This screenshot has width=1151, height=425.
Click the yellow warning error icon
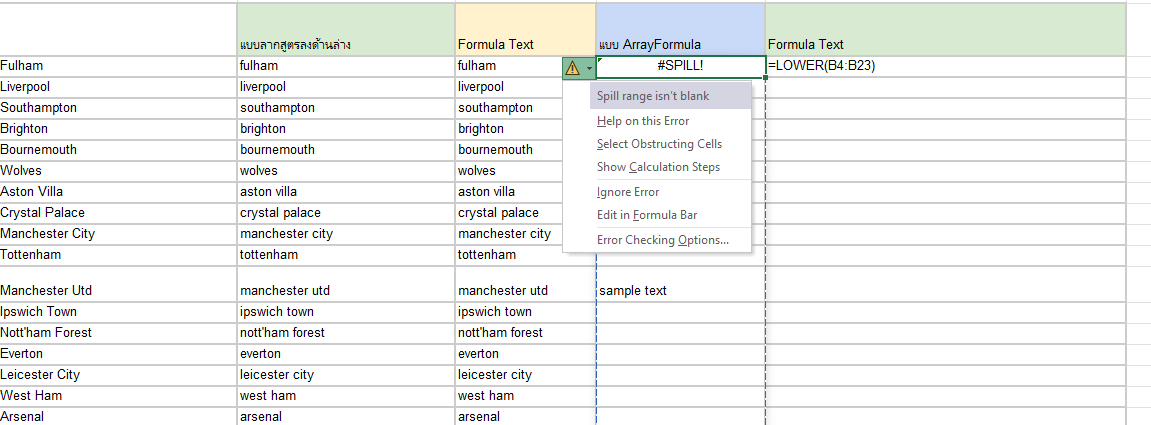click(x=573, y=68)
